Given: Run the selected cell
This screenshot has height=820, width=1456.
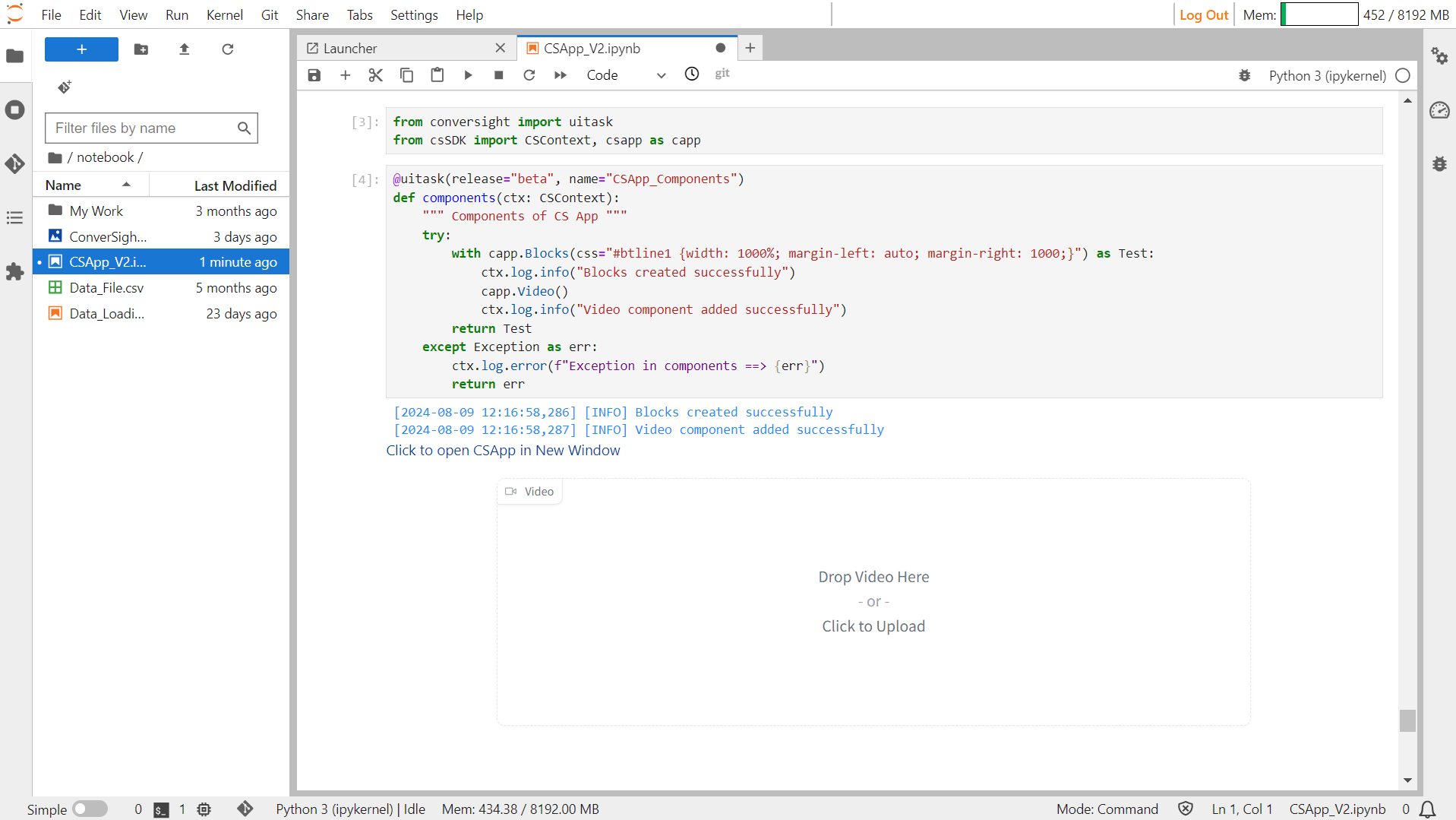Looking at the screenshot, I should (x=468, y=75).
